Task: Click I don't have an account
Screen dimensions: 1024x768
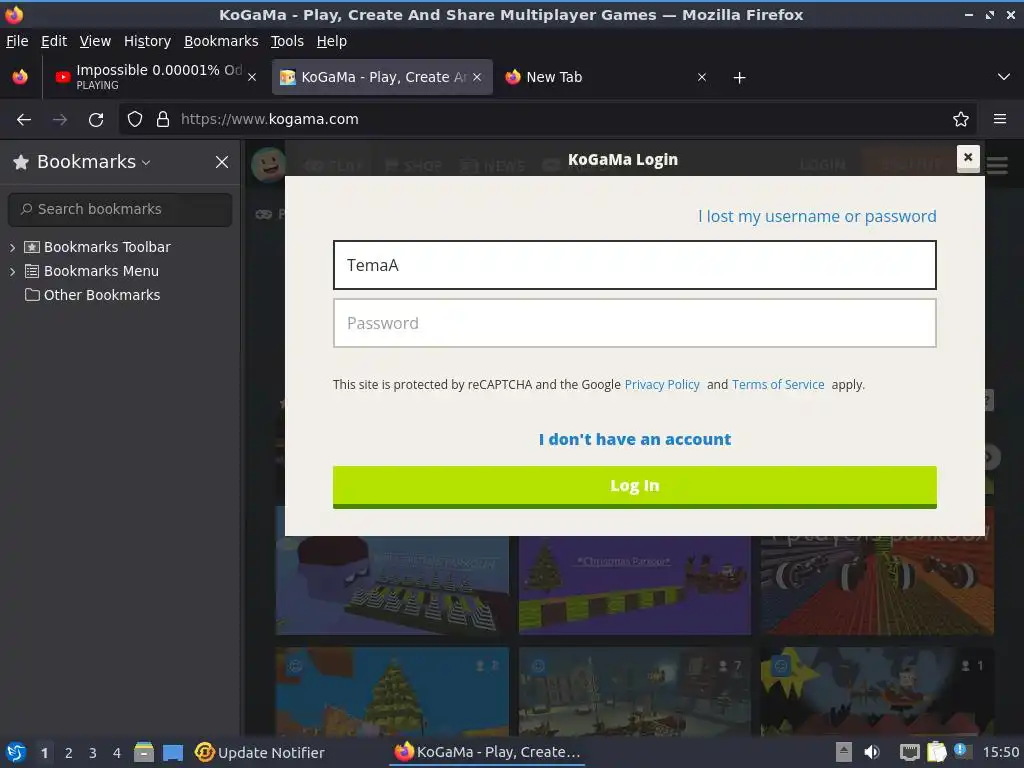Action: 635,440
